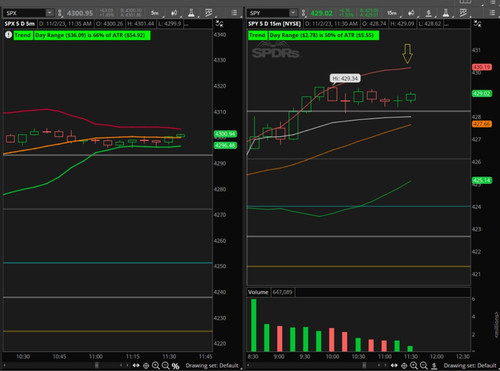Click the left scroll arrow under SPX chart

(5, 365)
